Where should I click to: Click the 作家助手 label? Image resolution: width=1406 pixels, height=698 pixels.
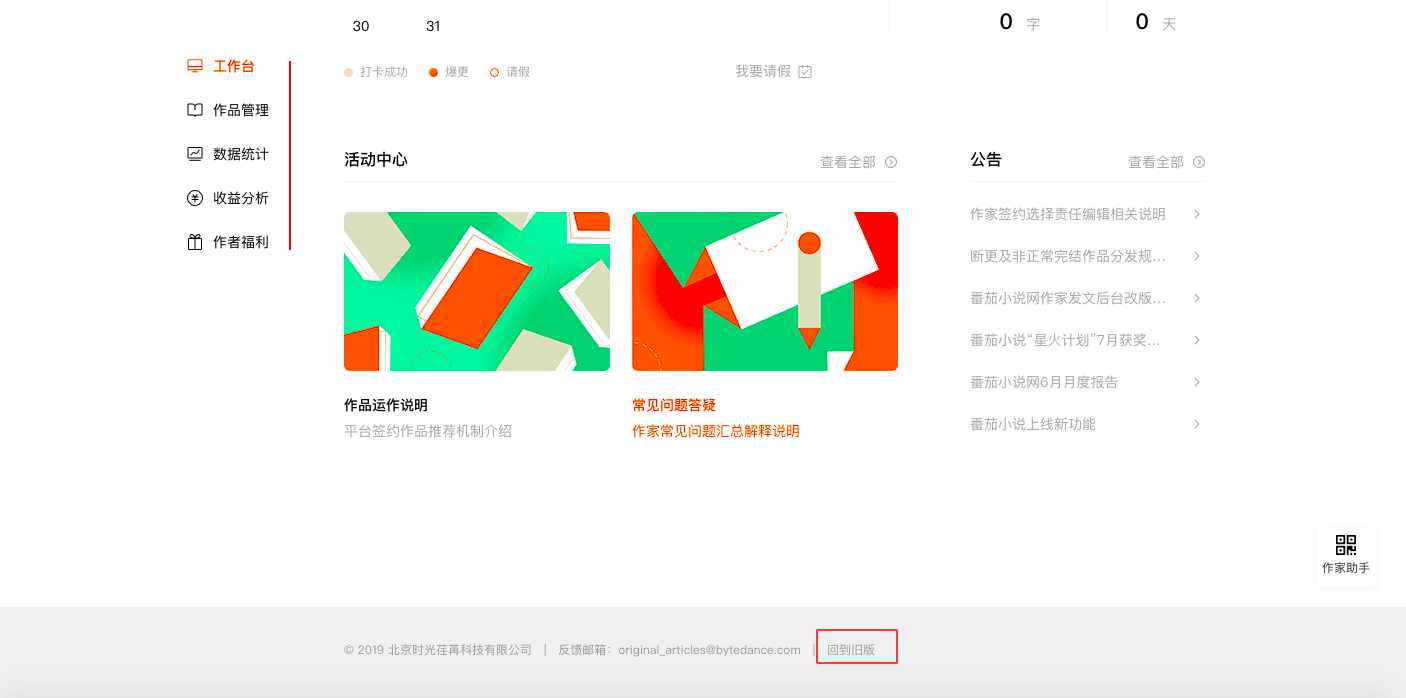1346,568
